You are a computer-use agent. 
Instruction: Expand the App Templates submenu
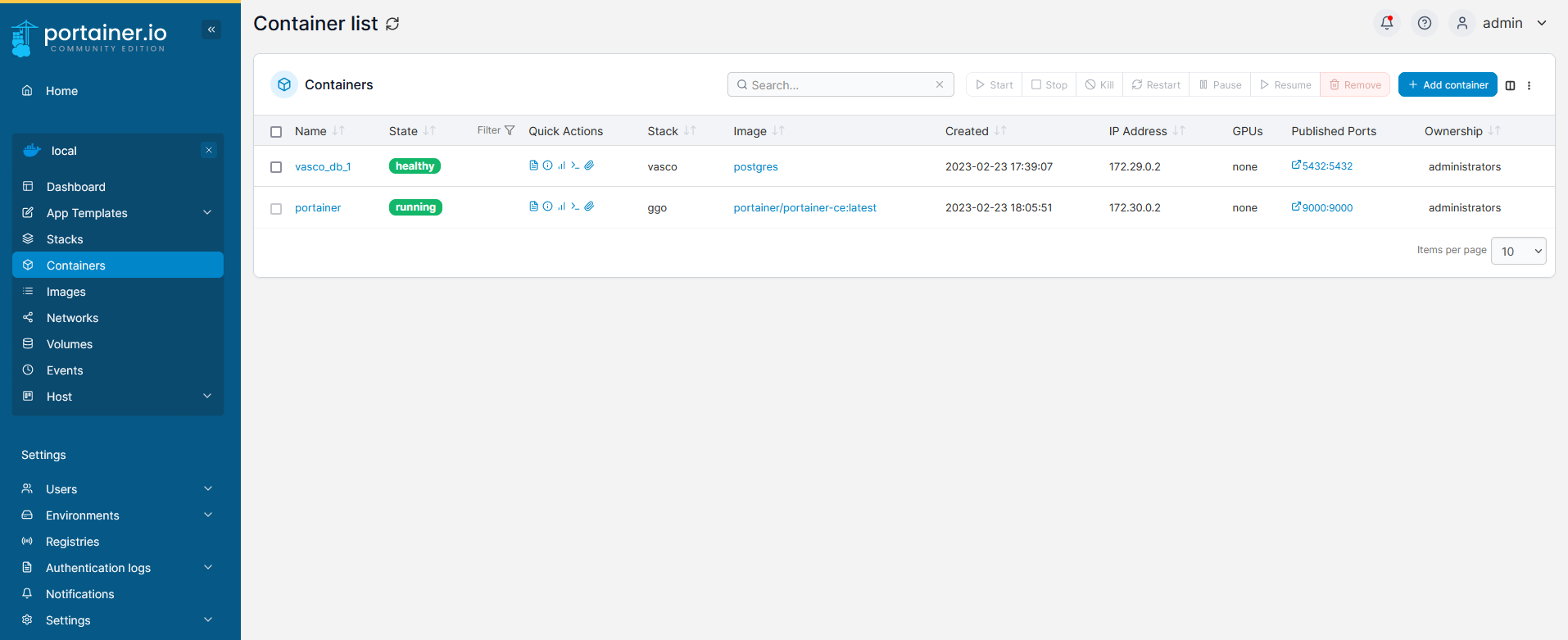207,213
